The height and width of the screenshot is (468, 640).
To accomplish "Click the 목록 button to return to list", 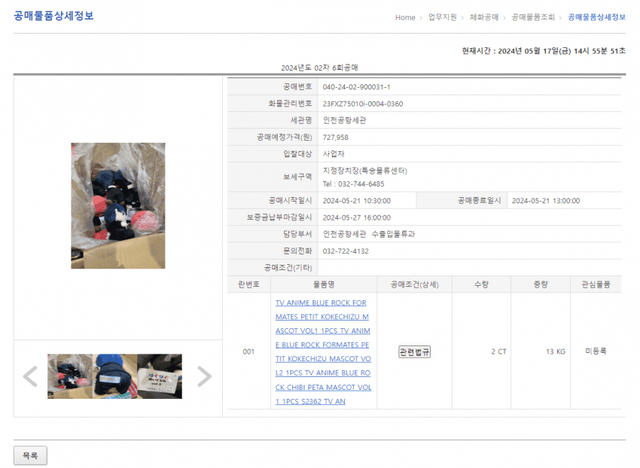I will 30,456.
